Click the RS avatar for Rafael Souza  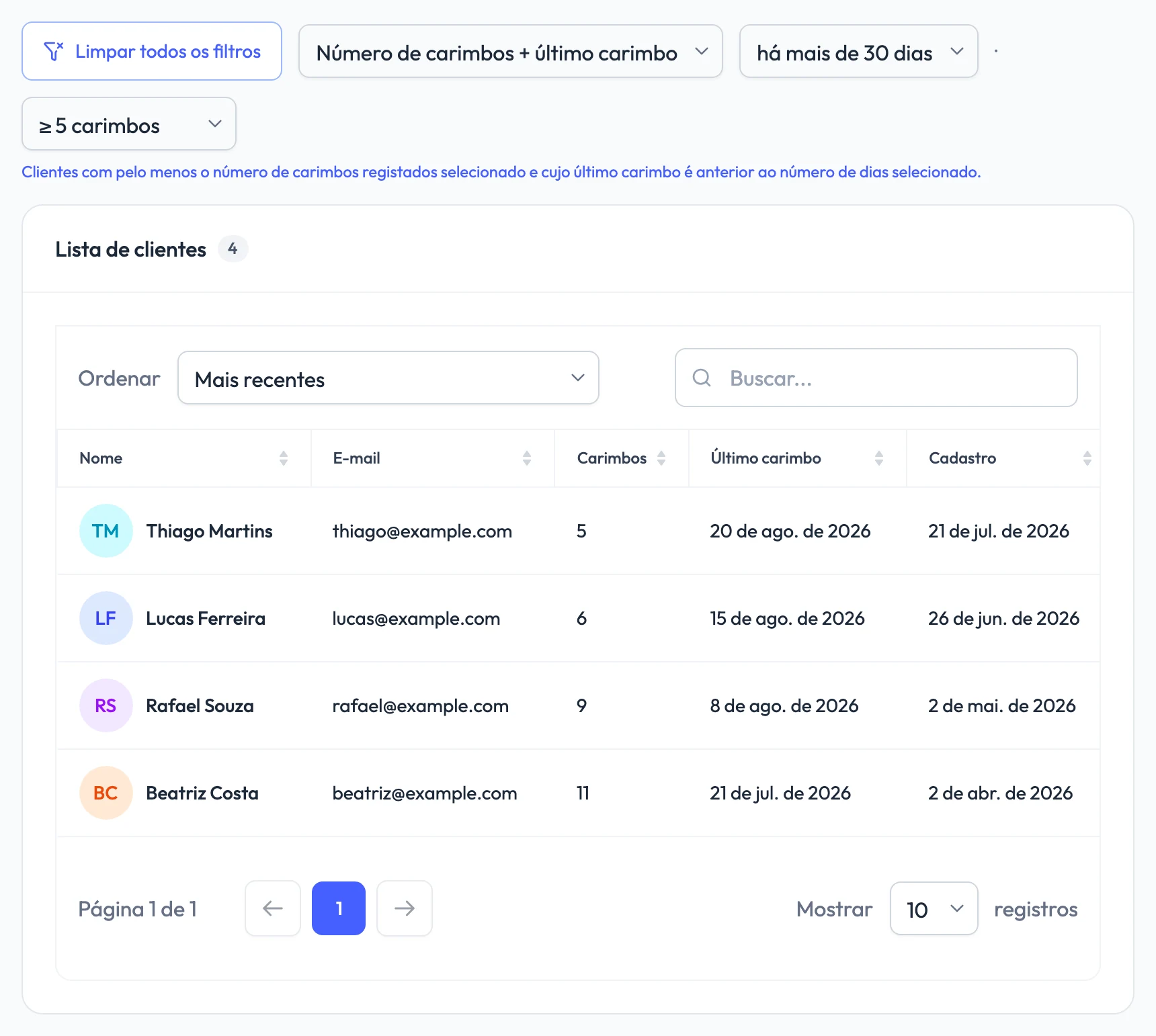click(x=106, y=705)
